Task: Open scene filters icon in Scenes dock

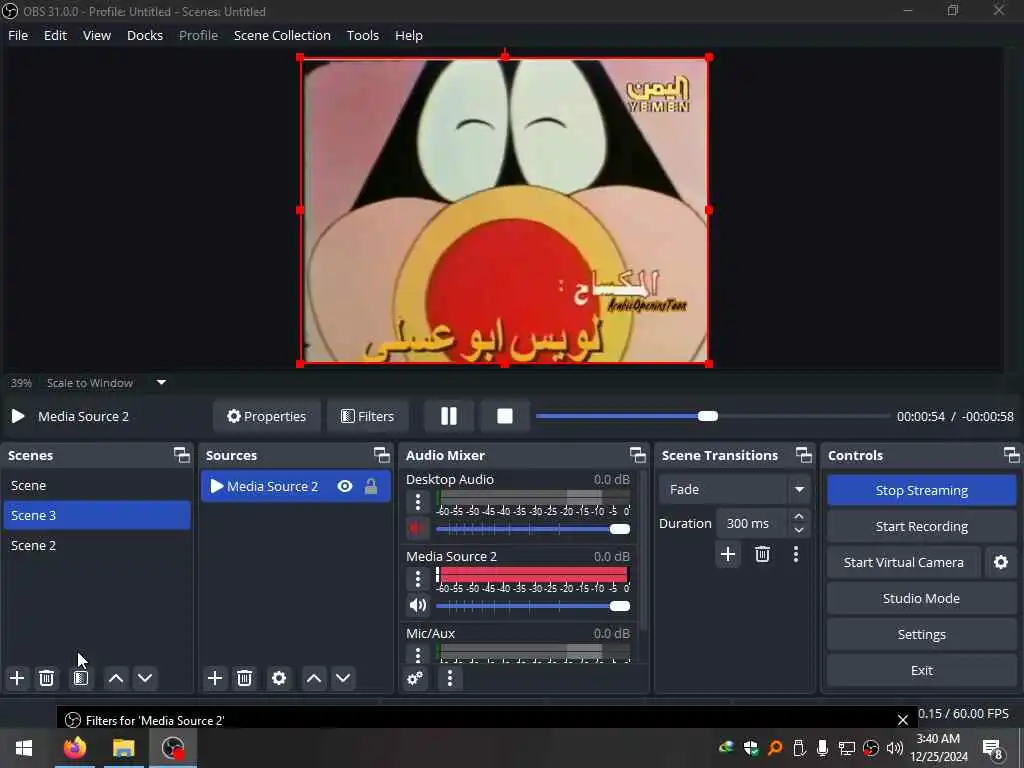Action: (80, 678)
